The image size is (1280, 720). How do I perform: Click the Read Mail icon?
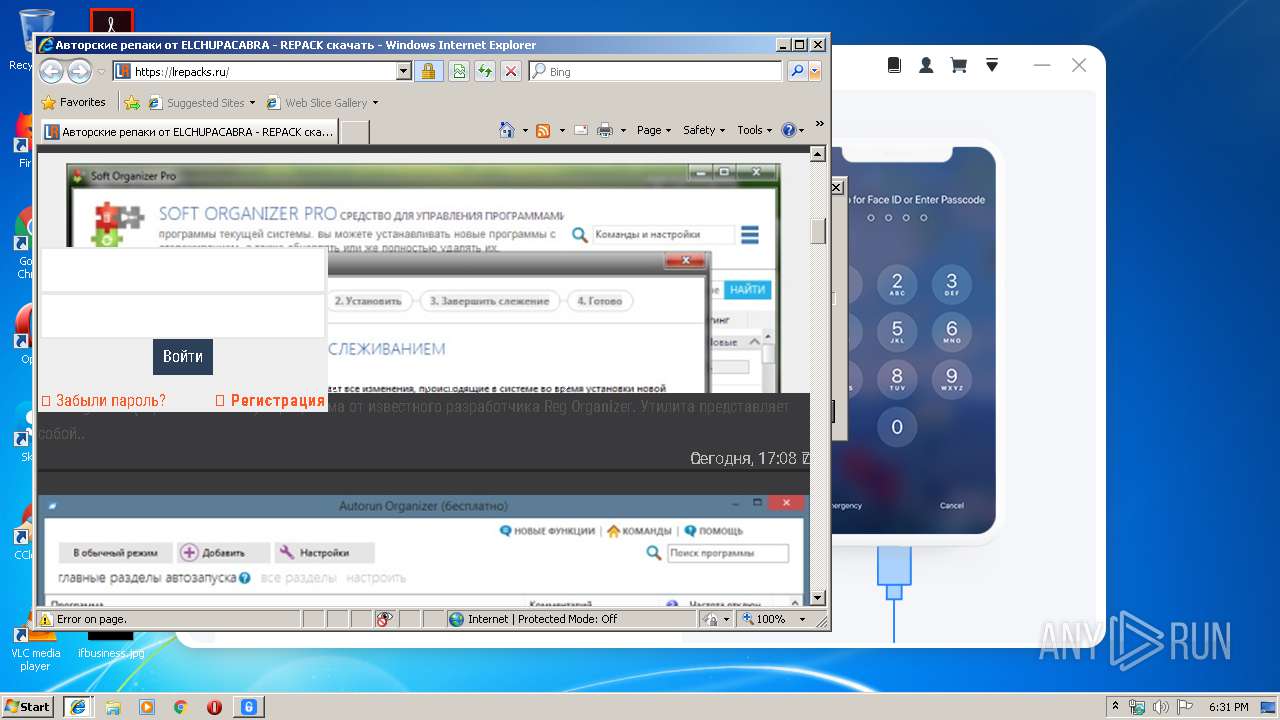point(581,130)
